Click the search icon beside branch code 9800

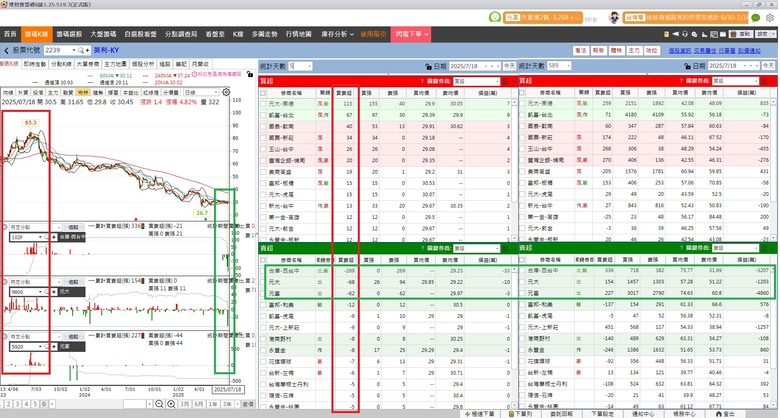(x=47, y=292)
